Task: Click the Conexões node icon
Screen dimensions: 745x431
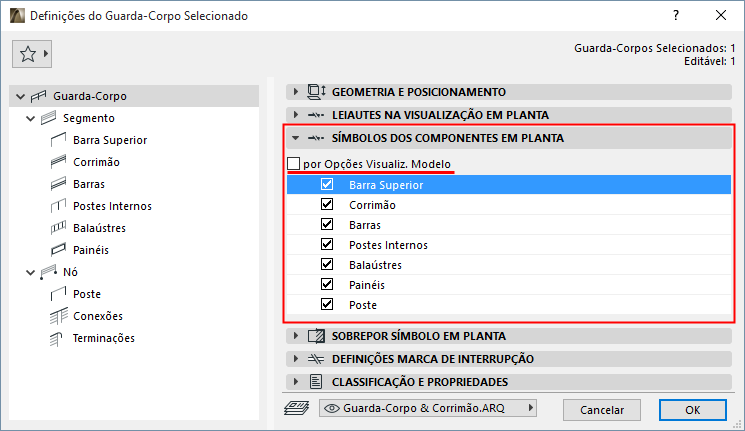Action: 58,316
